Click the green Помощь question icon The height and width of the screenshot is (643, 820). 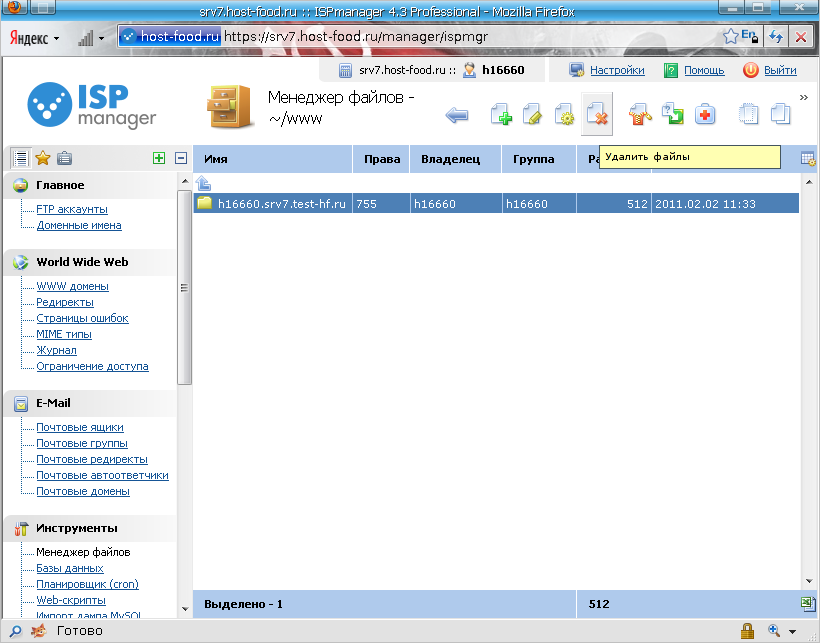(670, 70)
